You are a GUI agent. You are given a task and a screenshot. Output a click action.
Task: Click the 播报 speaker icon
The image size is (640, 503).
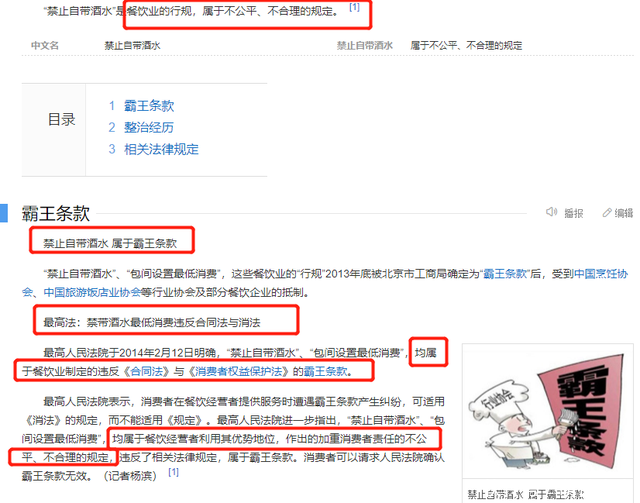(551, 212)
